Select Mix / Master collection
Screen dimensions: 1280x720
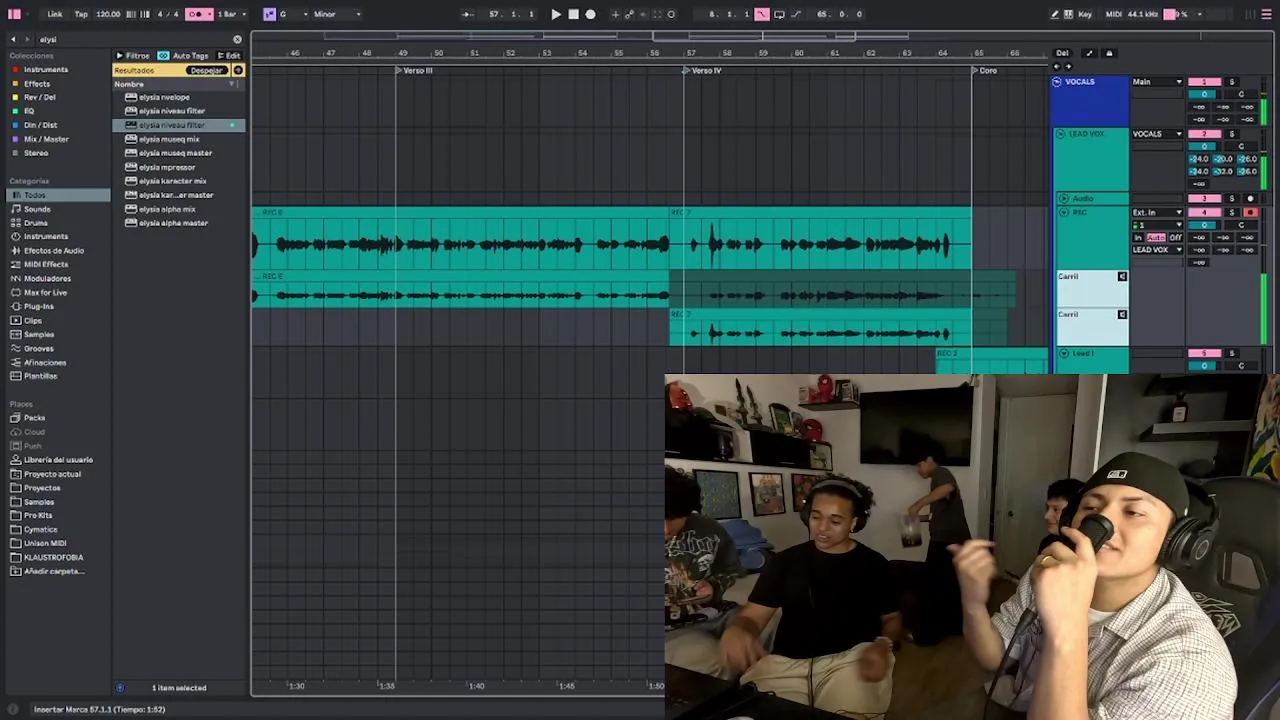(46, 139)
